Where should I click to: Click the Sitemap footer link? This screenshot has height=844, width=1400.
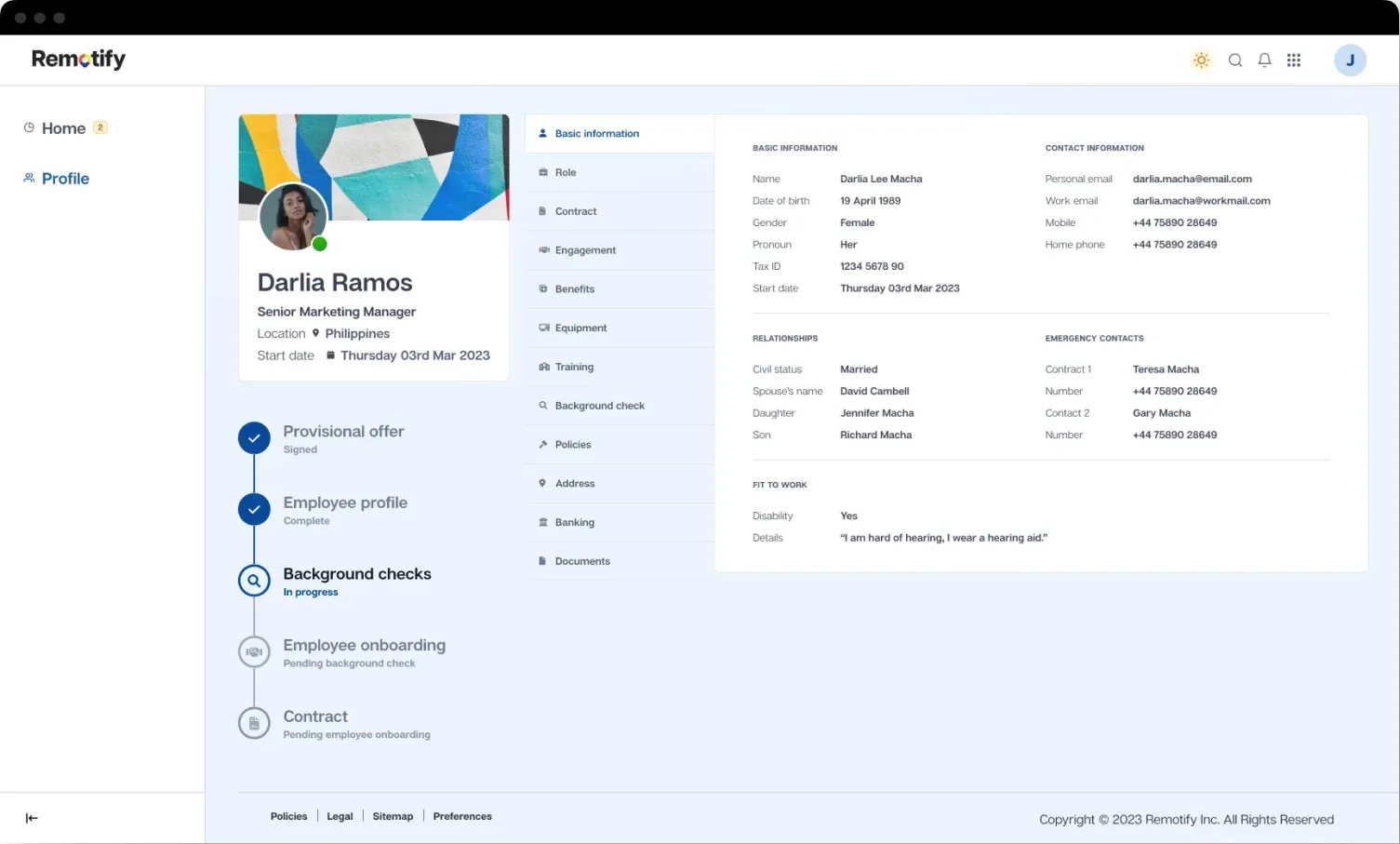[x=393, y=816]
